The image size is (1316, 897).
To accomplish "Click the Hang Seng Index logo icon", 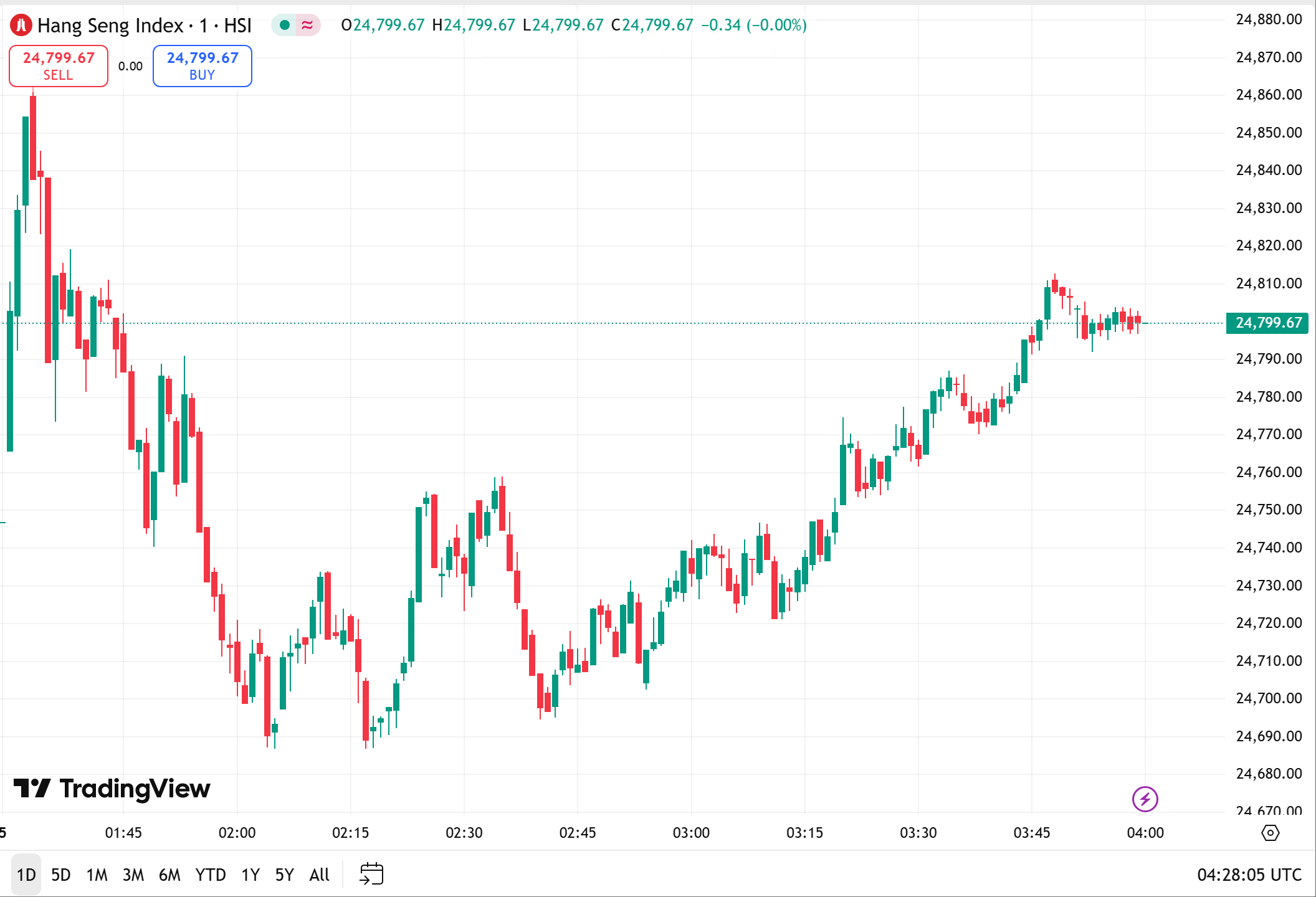I will [21, 25].
